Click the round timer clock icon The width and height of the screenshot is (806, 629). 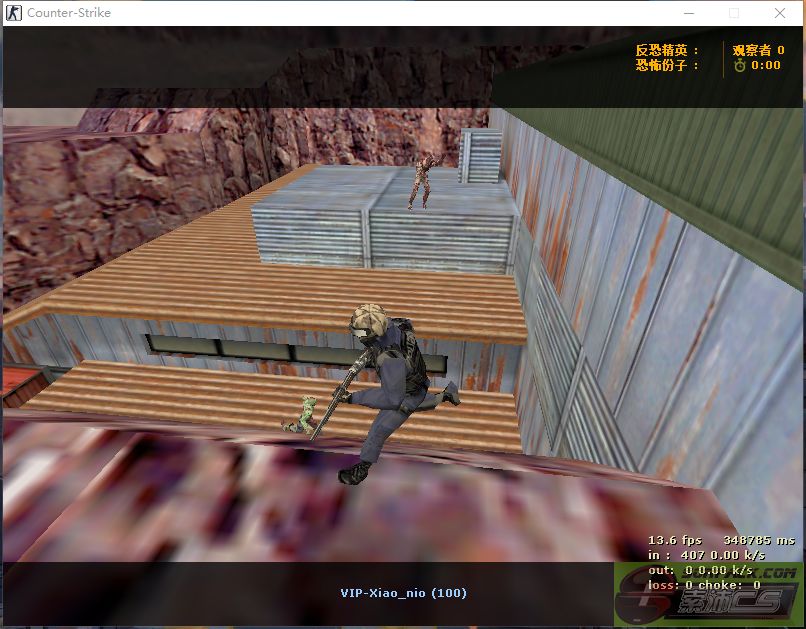(x=740, y=65)
